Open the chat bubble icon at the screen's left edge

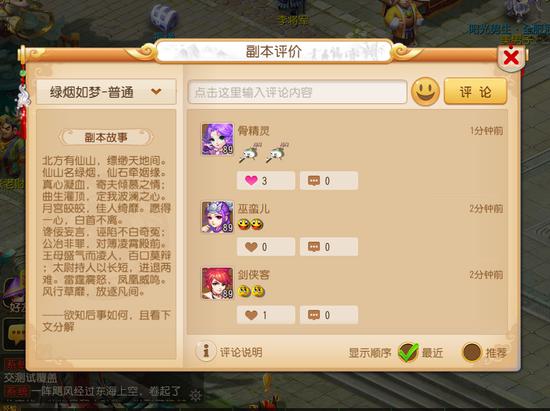coord(14,334)
